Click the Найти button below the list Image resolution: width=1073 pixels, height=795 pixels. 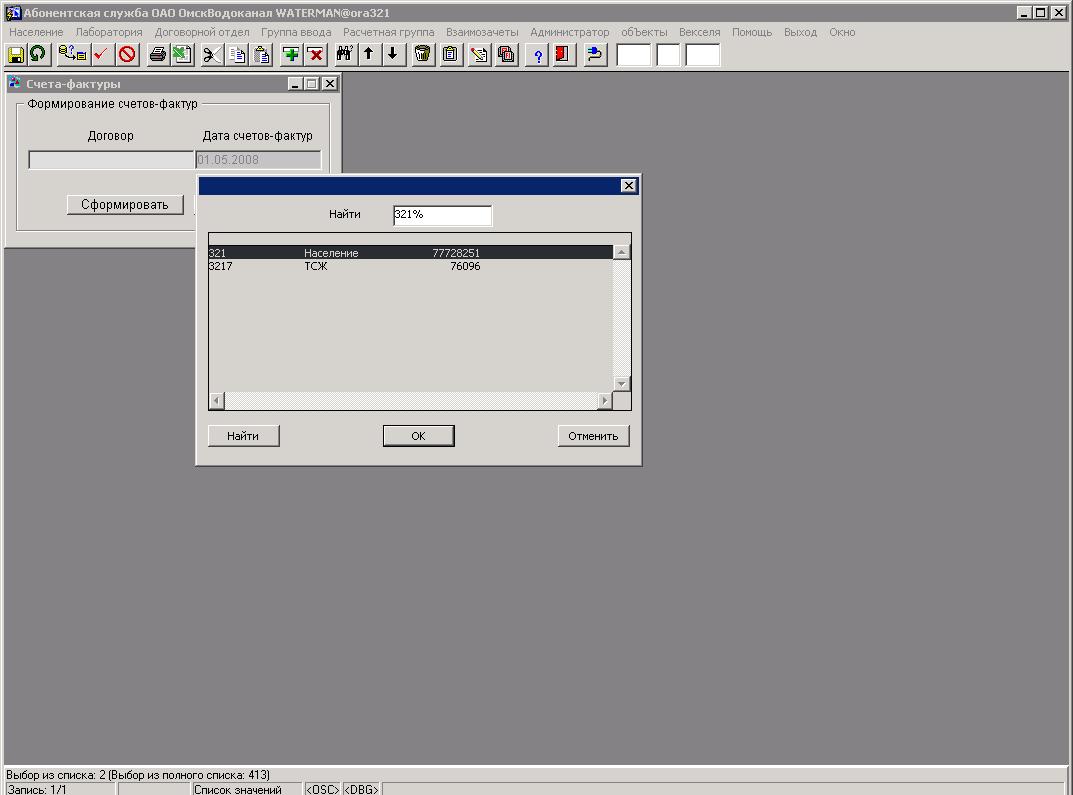coord(243,436)
